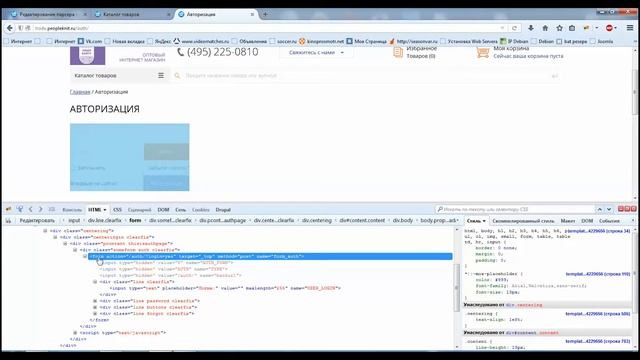The image size is (640, 360).
Task: Open the Firebug Cookies panel tab
Action: pos(201,209)
